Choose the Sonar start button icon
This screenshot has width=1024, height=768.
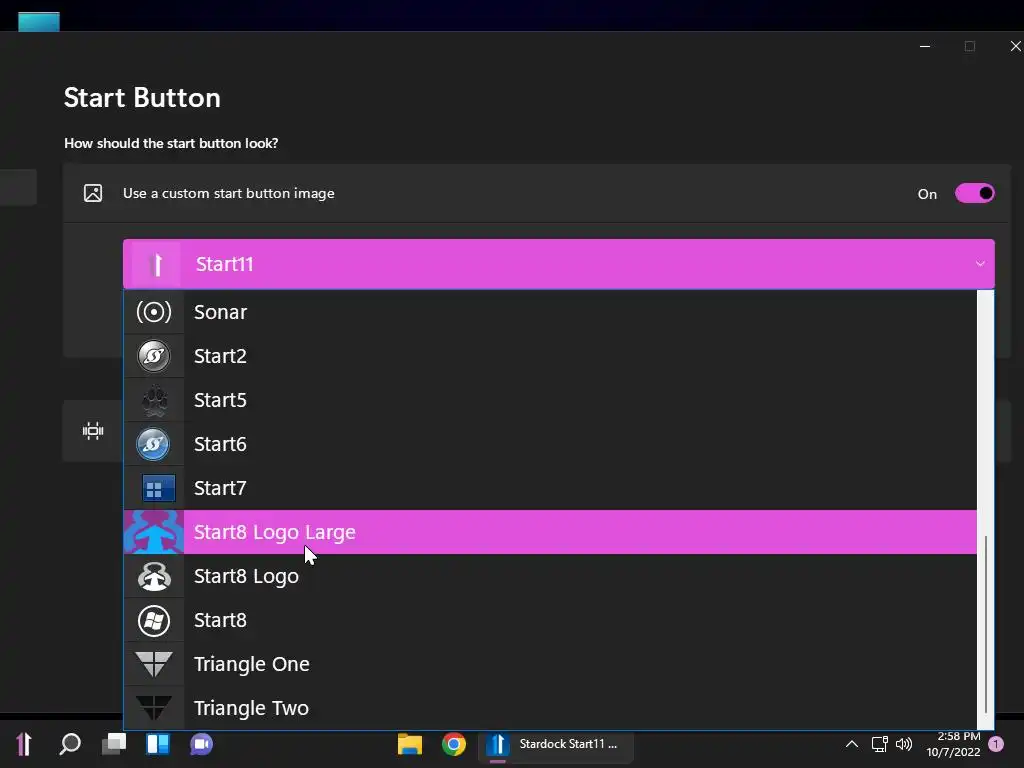click(x=154, y=312)
